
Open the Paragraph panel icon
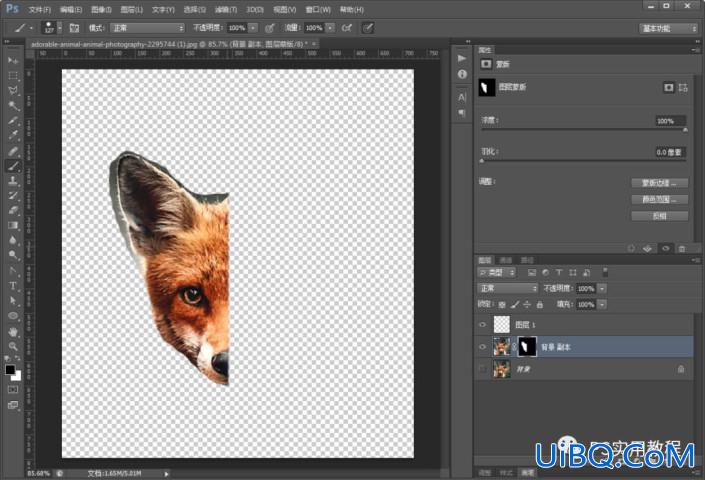pos(462,113)
